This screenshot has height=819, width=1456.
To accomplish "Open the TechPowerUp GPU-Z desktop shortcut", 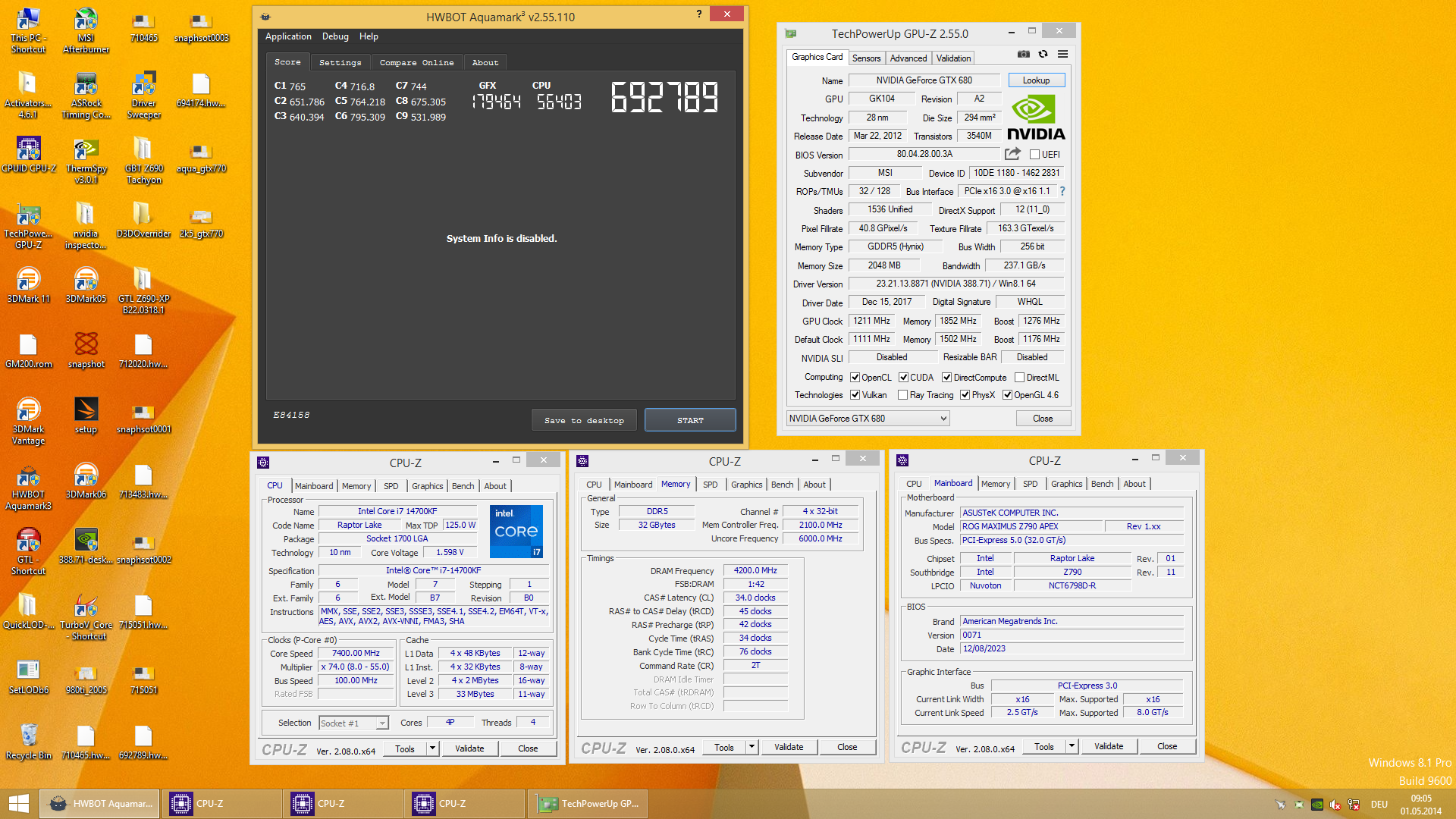I will tap(29, 227).
